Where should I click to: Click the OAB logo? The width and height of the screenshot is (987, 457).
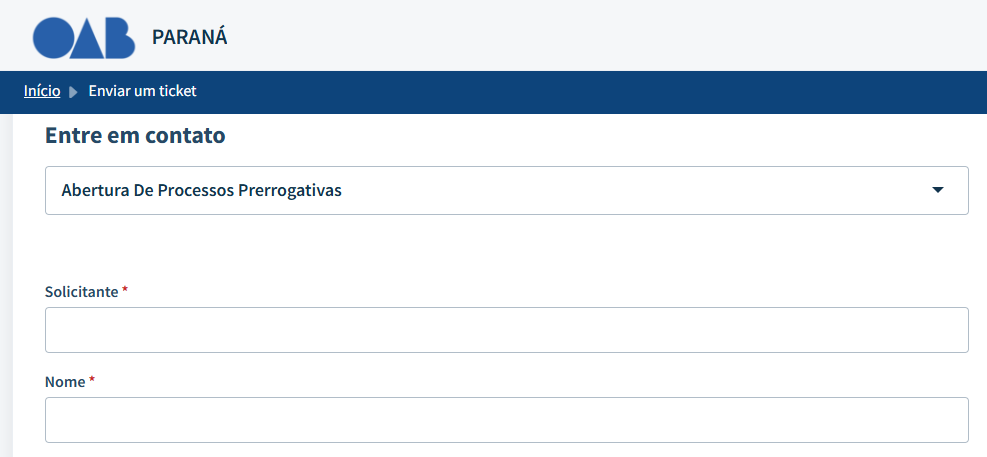pyautogui.click(x=84, y=37)
